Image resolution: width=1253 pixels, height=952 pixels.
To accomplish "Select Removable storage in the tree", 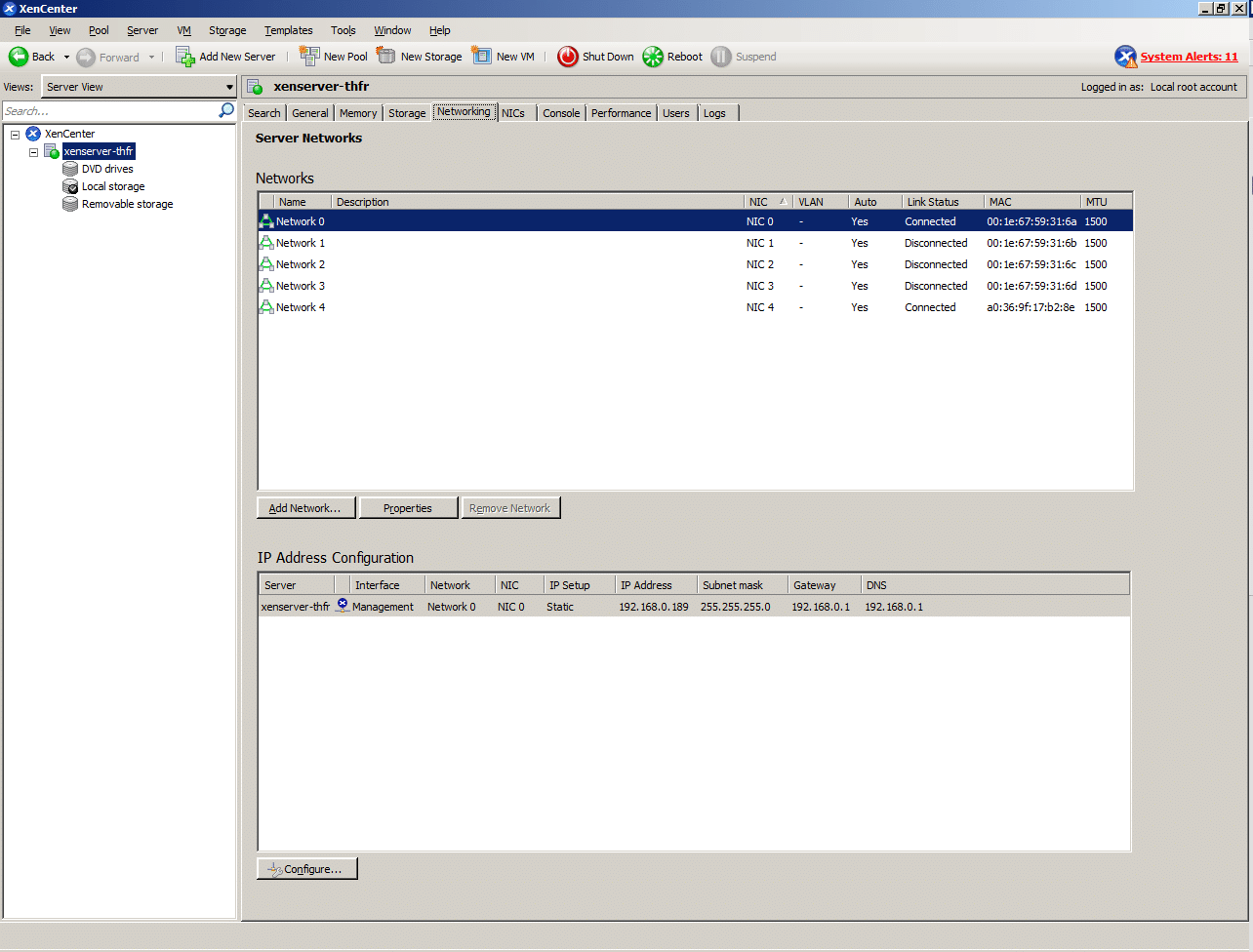I will (x=128, y=204).
